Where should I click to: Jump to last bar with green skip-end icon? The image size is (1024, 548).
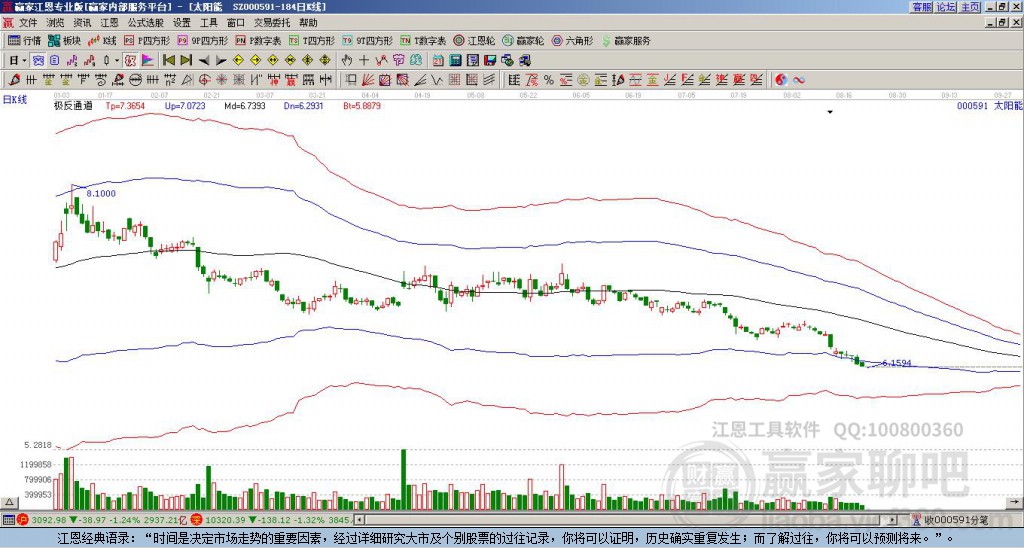click(186, 61)
